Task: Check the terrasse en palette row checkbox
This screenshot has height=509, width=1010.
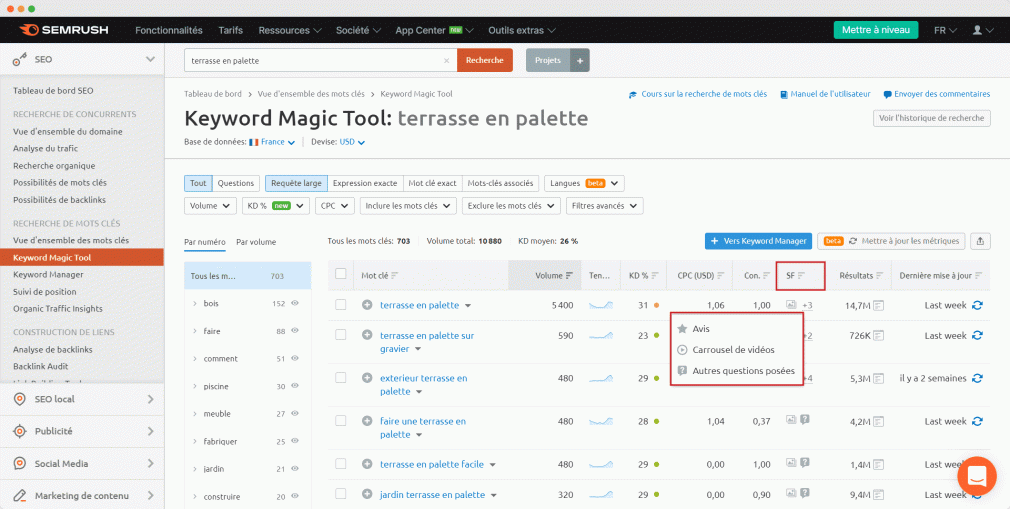Action: 341,305
